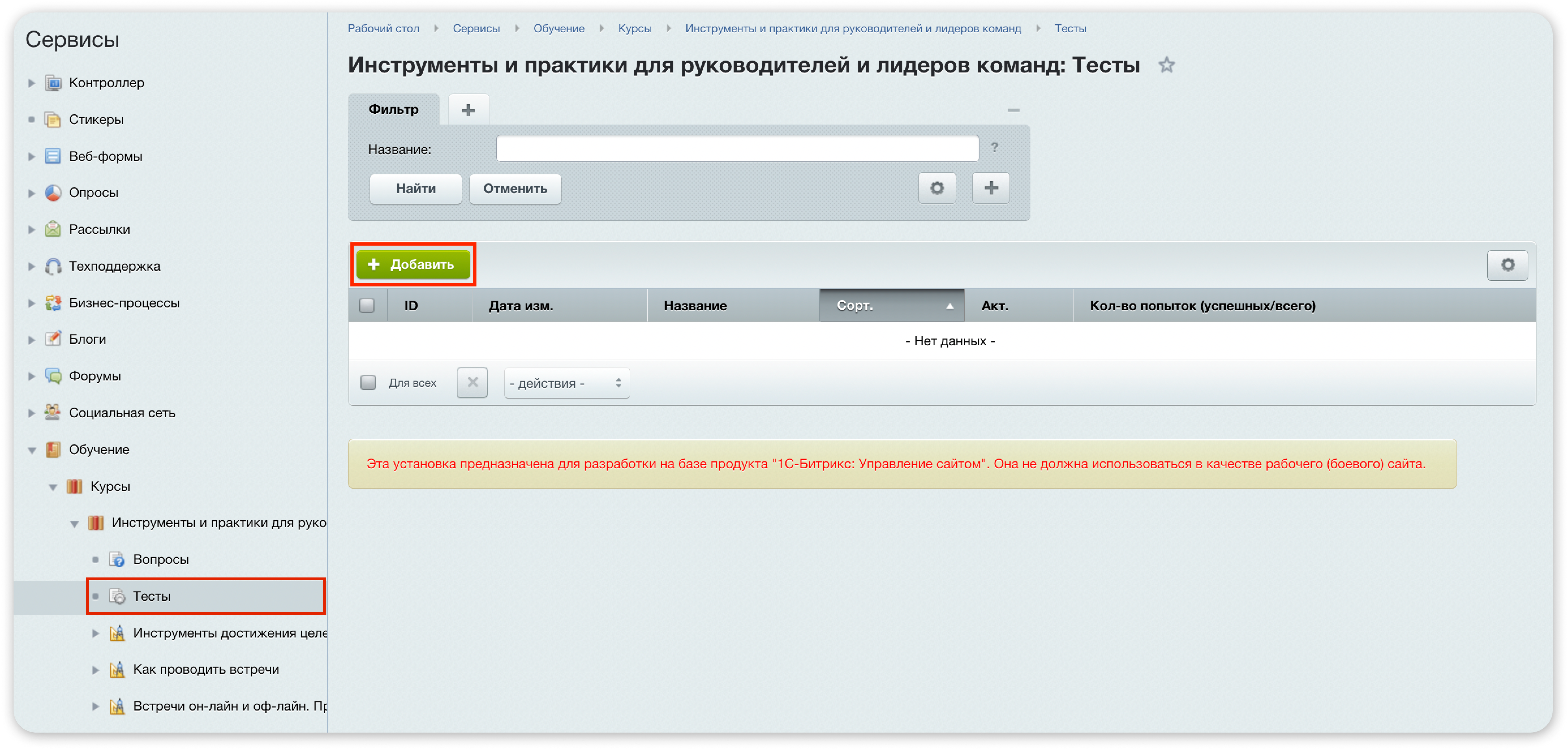The height and width of the screenshot is (749, 1568).
Task: Collapse Инструменты и практики course node
Action: tap(74, 523)
